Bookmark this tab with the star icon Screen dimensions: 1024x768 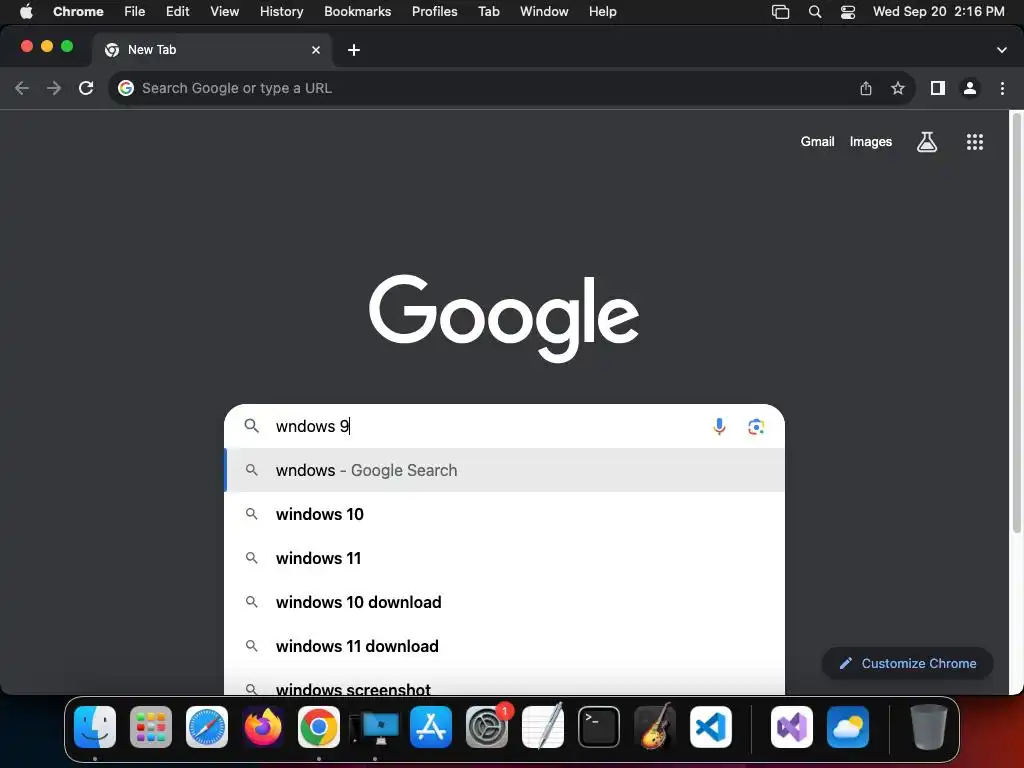898,88
